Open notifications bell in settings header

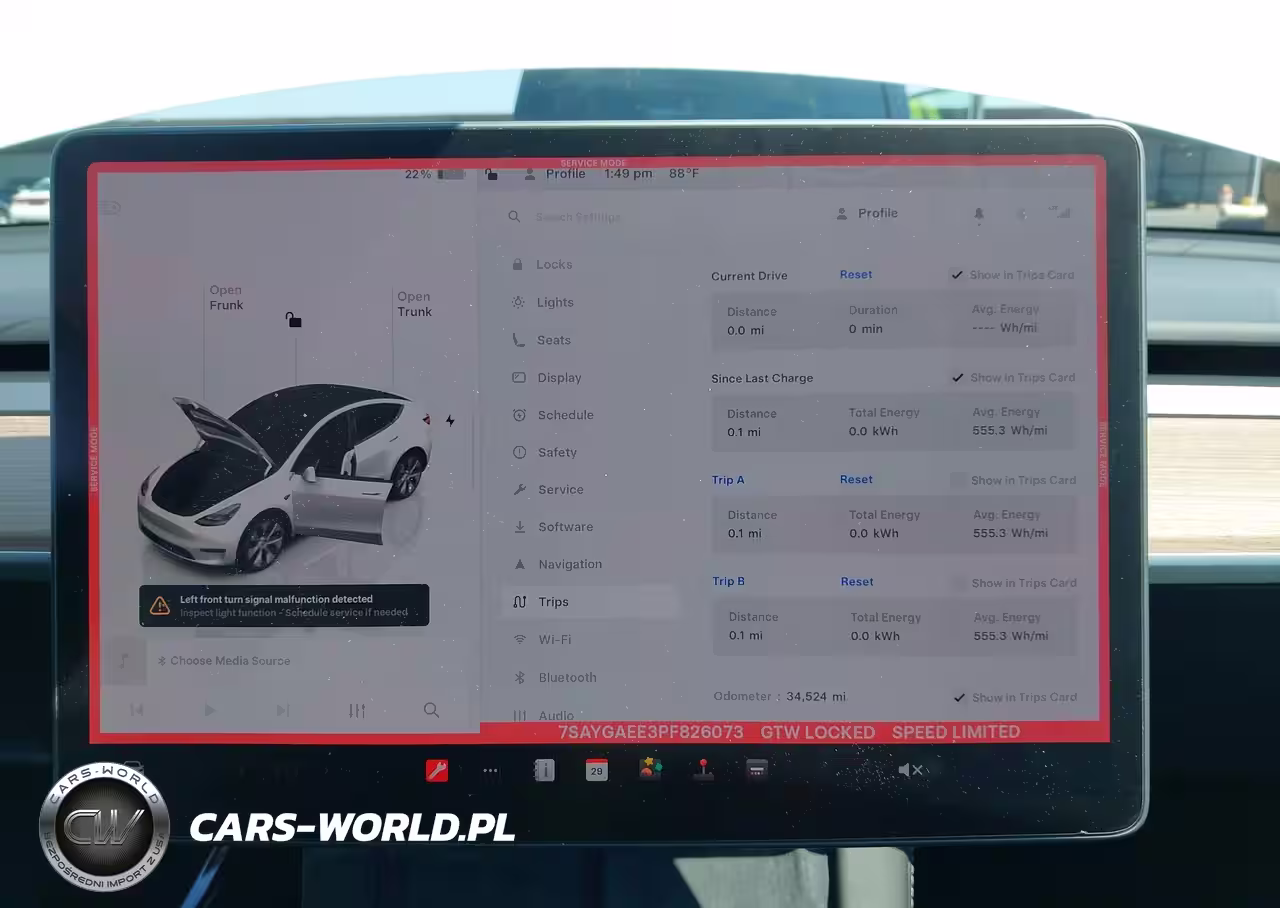979,214
